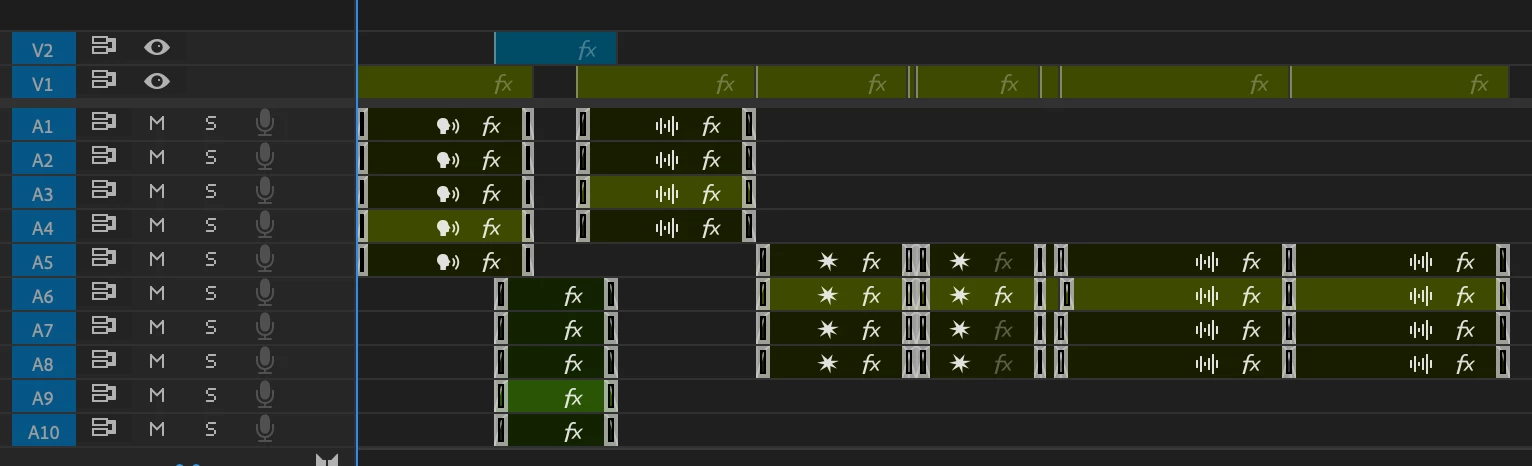The height and width of the screenshot is (466, 1532).
Task: Toggle V1 track output eye icon
Action: [157, 80]
